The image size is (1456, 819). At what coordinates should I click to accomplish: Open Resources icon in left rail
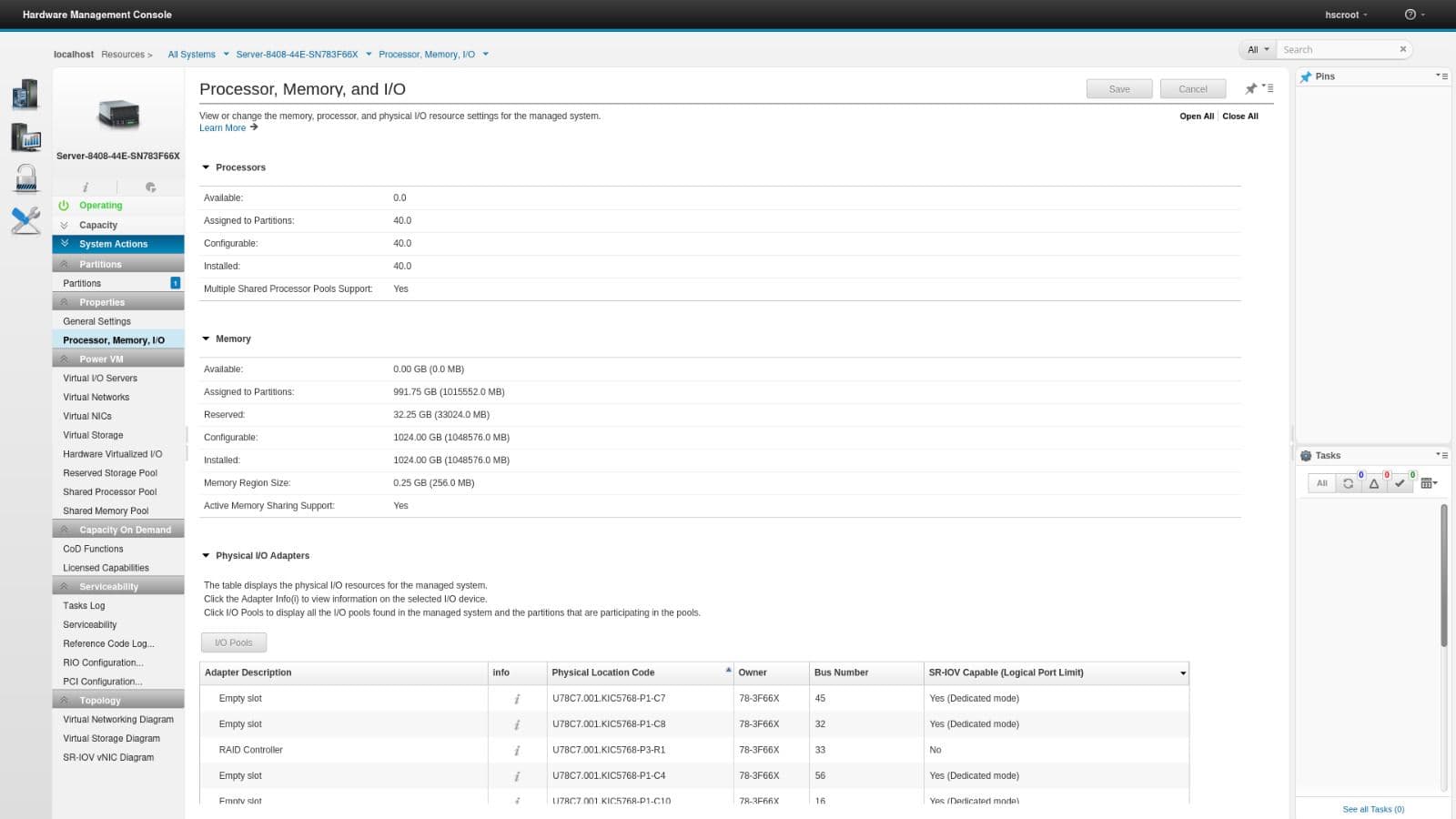[x=25, y=94]
